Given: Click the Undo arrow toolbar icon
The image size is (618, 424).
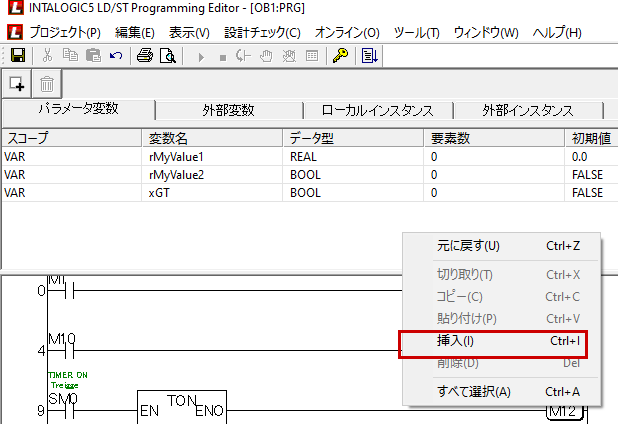Looking at the screenshot, I should (116, 56).
